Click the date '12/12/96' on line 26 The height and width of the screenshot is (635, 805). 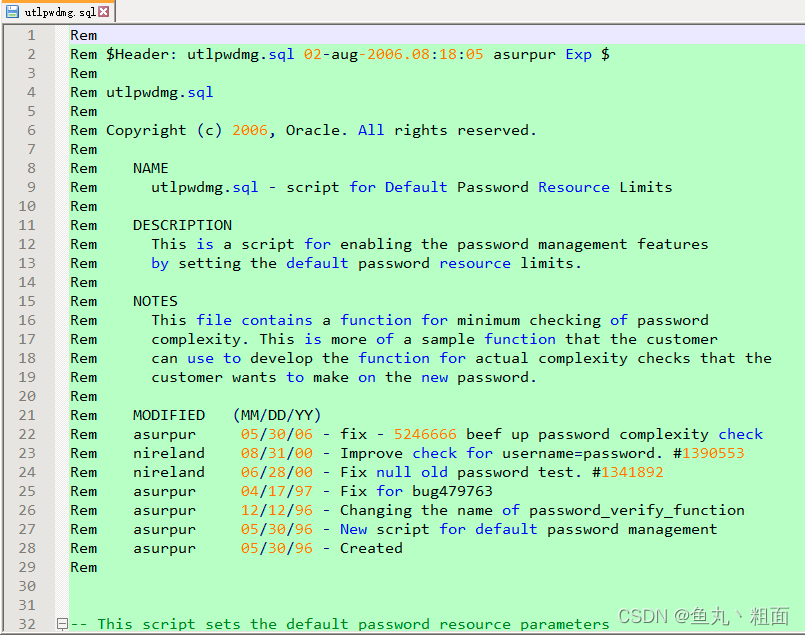point(276,510)
